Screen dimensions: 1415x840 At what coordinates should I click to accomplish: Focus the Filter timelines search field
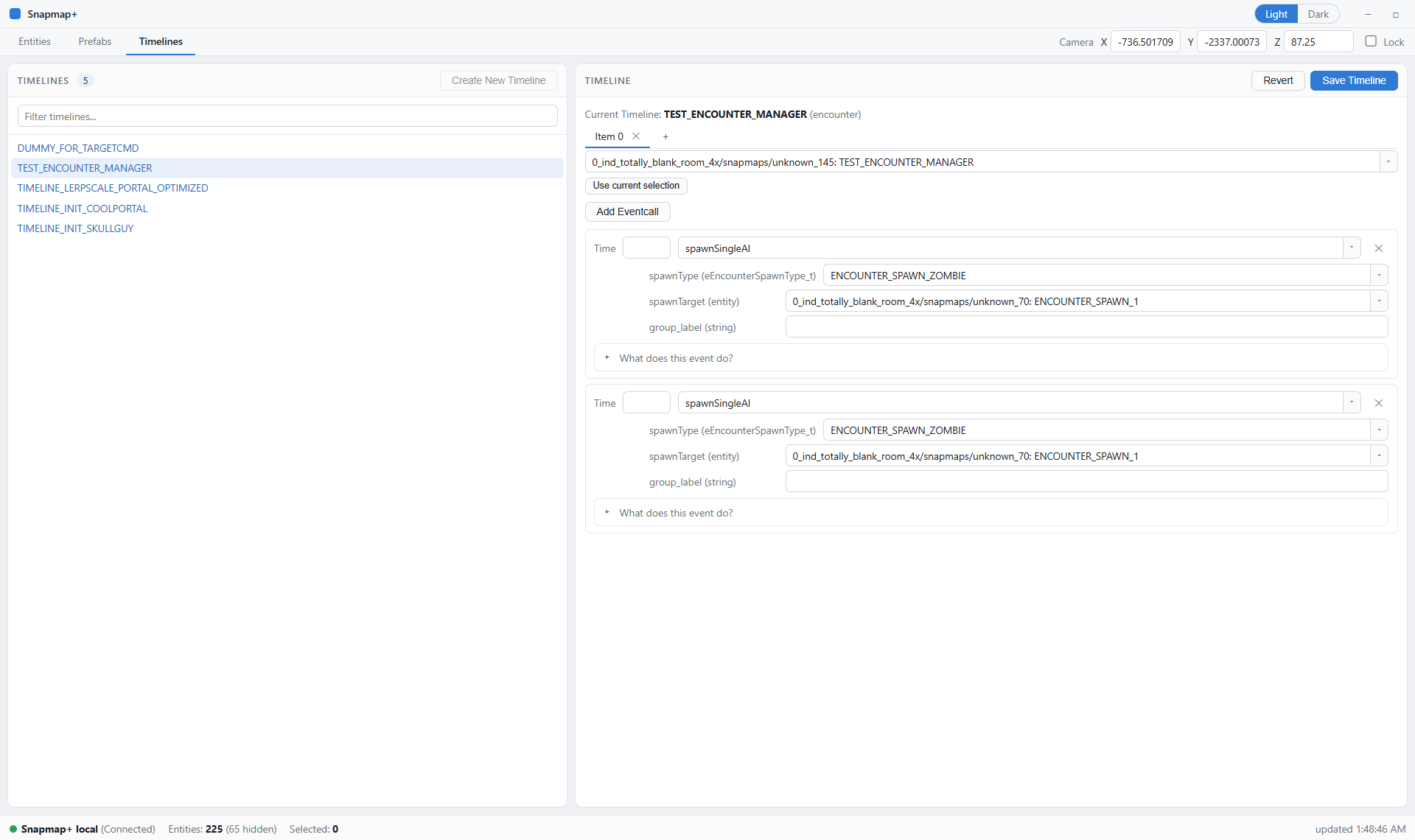[287, 116]
